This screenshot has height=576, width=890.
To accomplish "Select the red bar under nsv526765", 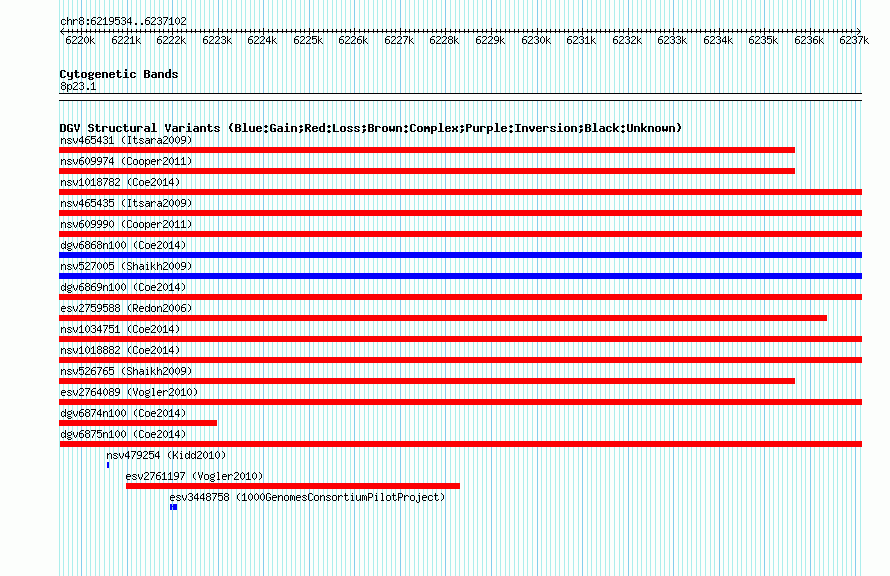I will pos(427,381).
